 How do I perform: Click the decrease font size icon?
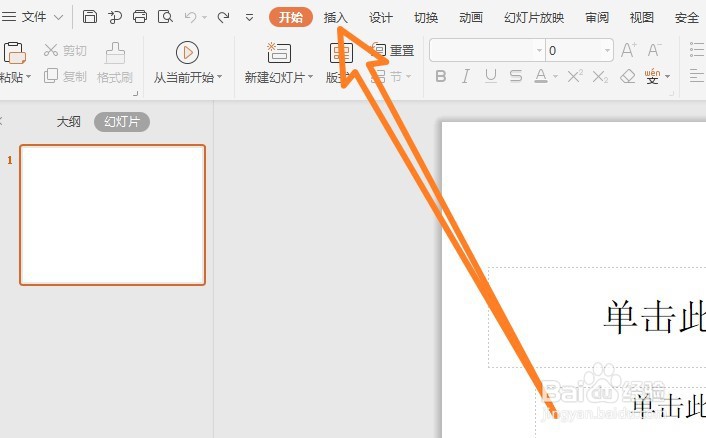tap(654, 50)
